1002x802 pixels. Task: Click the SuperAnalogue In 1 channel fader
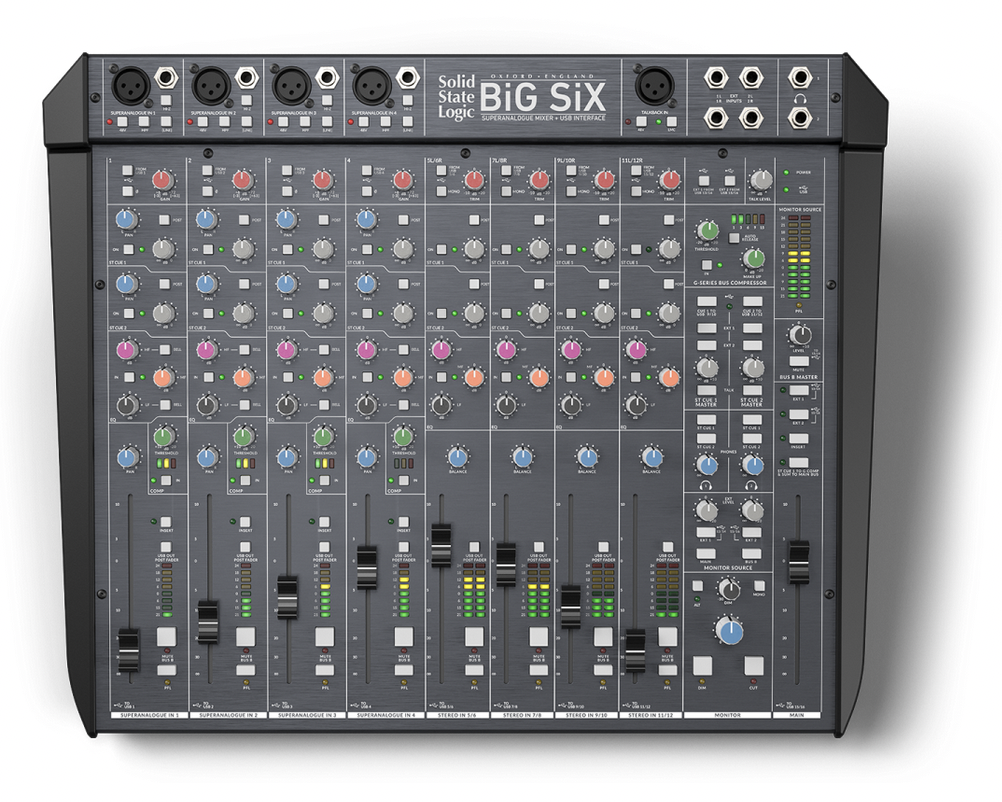click(129, 651)
